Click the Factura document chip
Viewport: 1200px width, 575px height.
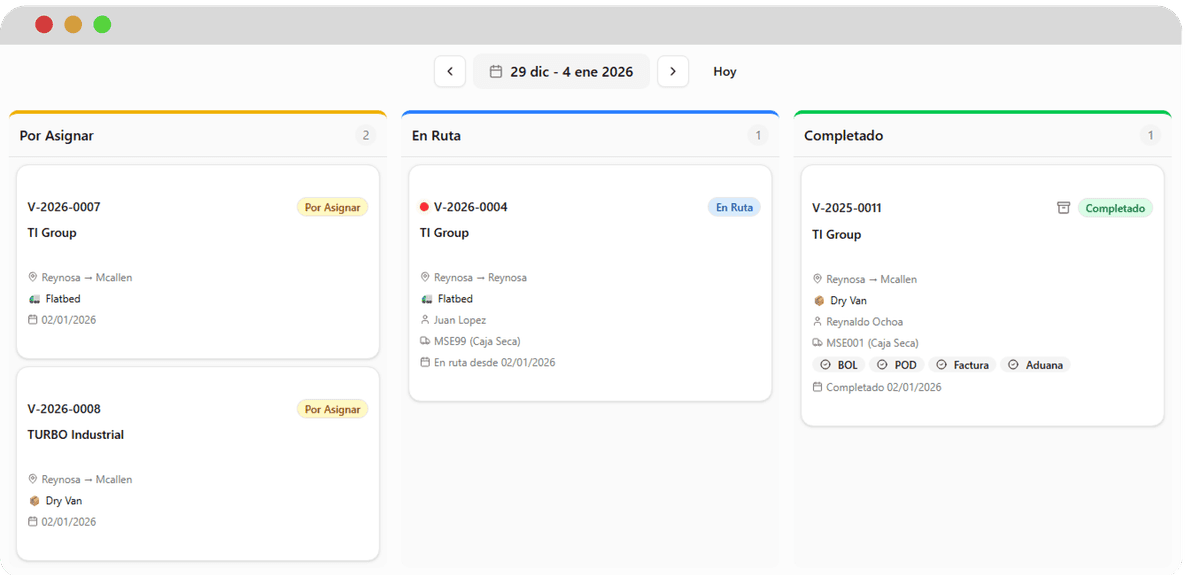click(x=962, y=365)
